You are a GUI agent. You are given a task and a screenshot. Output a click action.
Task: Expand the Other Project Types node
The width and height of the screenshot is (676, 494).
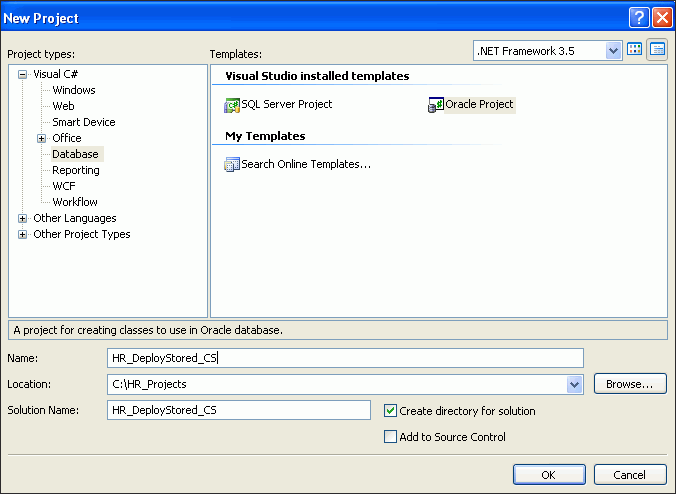[23, 234]
